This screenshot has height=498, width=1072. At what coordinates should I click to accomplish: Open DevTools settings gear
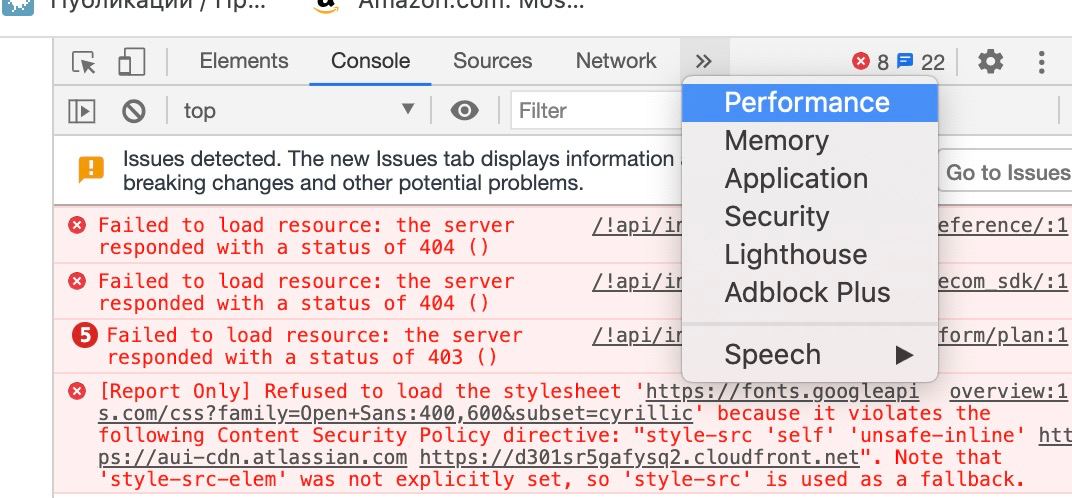[990, 62]
